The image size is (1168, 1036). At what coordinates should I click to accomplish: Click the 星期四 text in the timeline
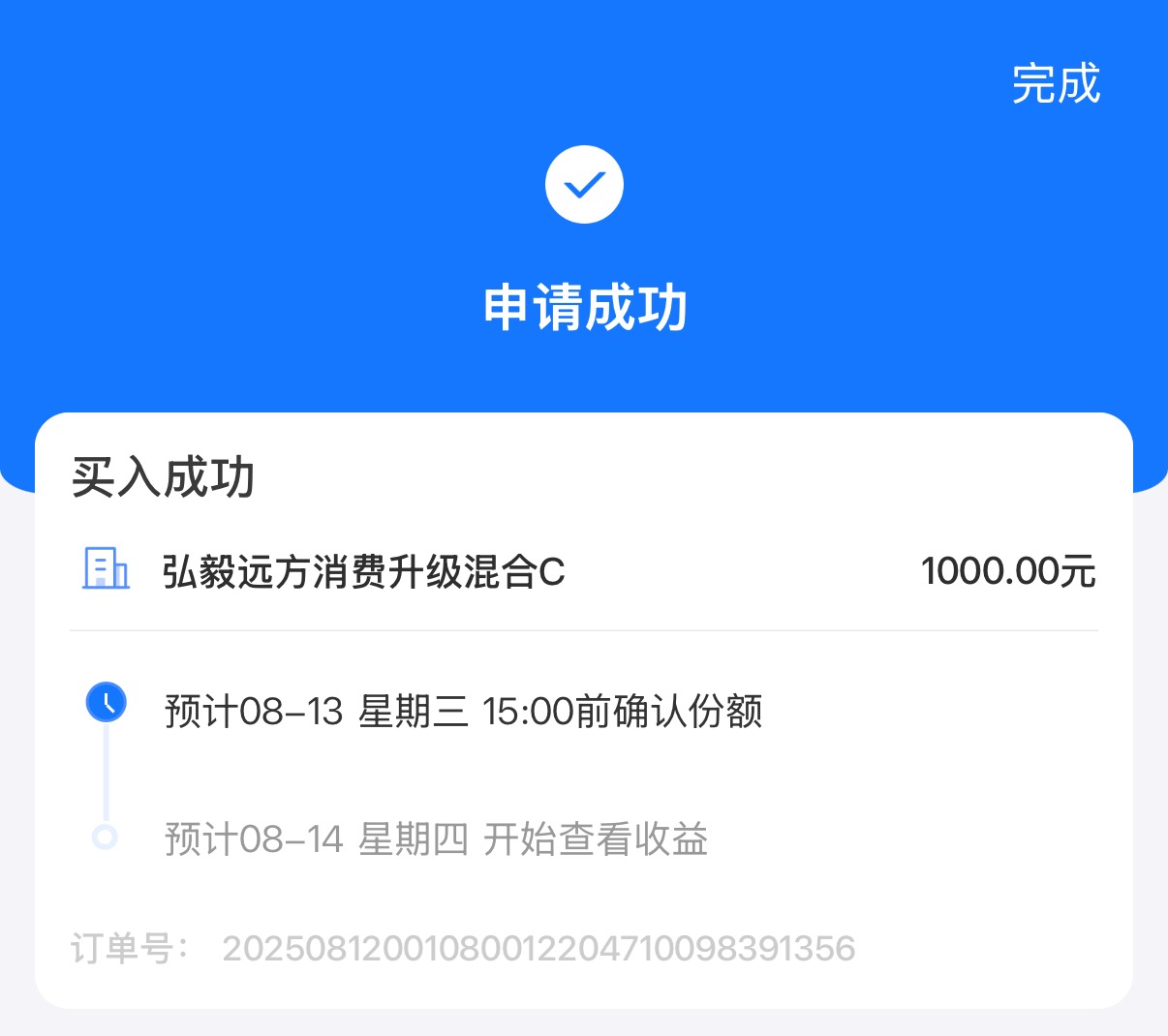click(413, 839)
